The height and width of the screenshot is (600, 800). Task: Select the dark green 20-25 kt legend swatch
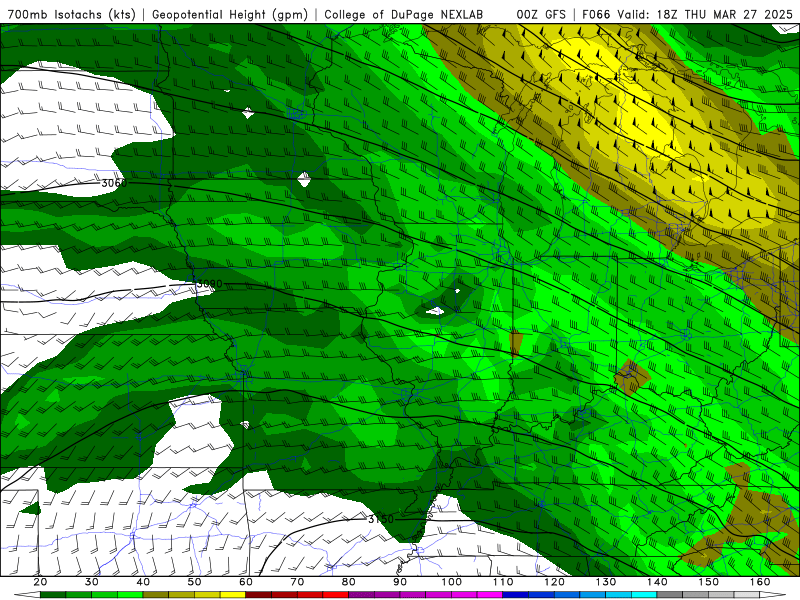[53, 595]
